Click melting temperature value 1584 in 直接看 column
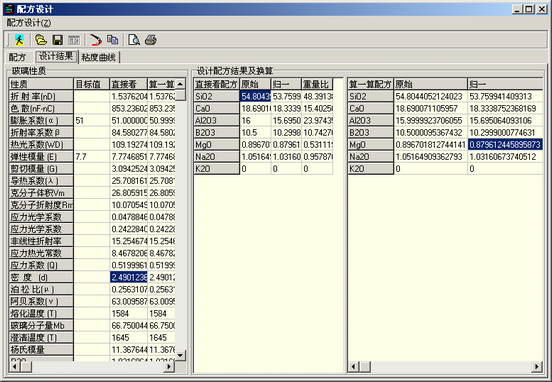 [x=128, y=313]
